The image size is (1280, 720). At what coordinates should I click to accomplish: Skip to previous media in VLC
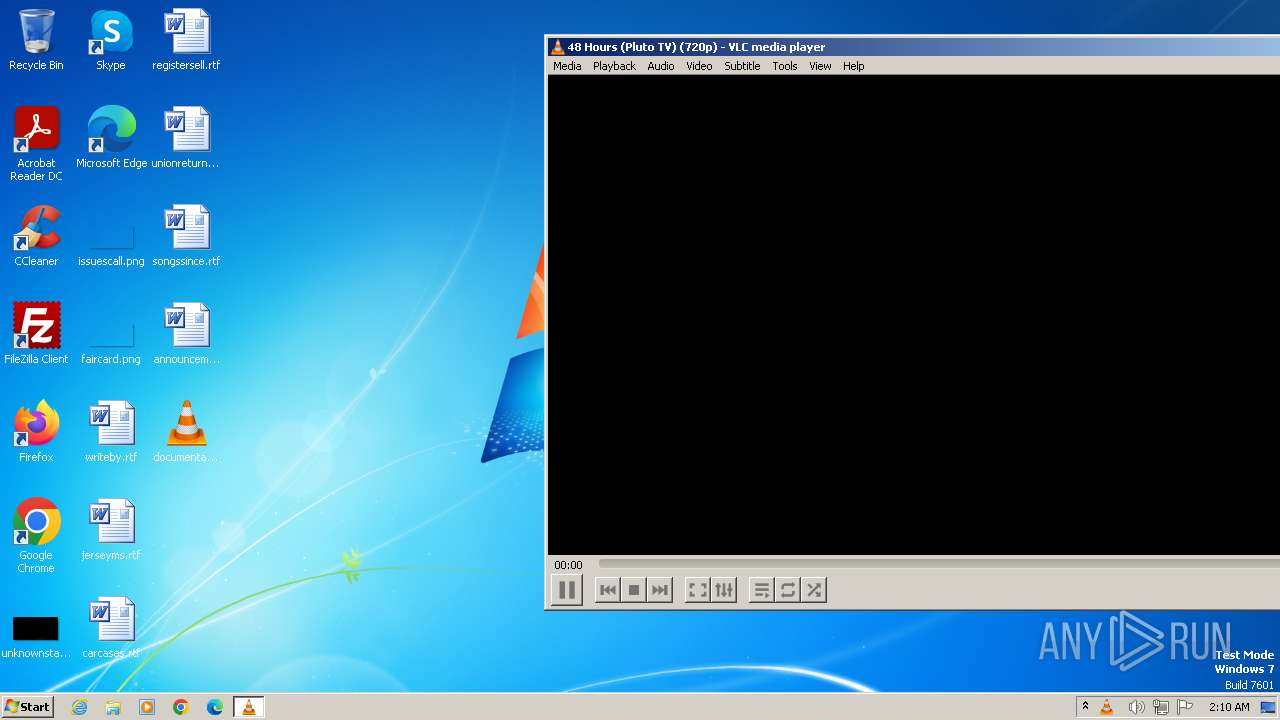608,590
